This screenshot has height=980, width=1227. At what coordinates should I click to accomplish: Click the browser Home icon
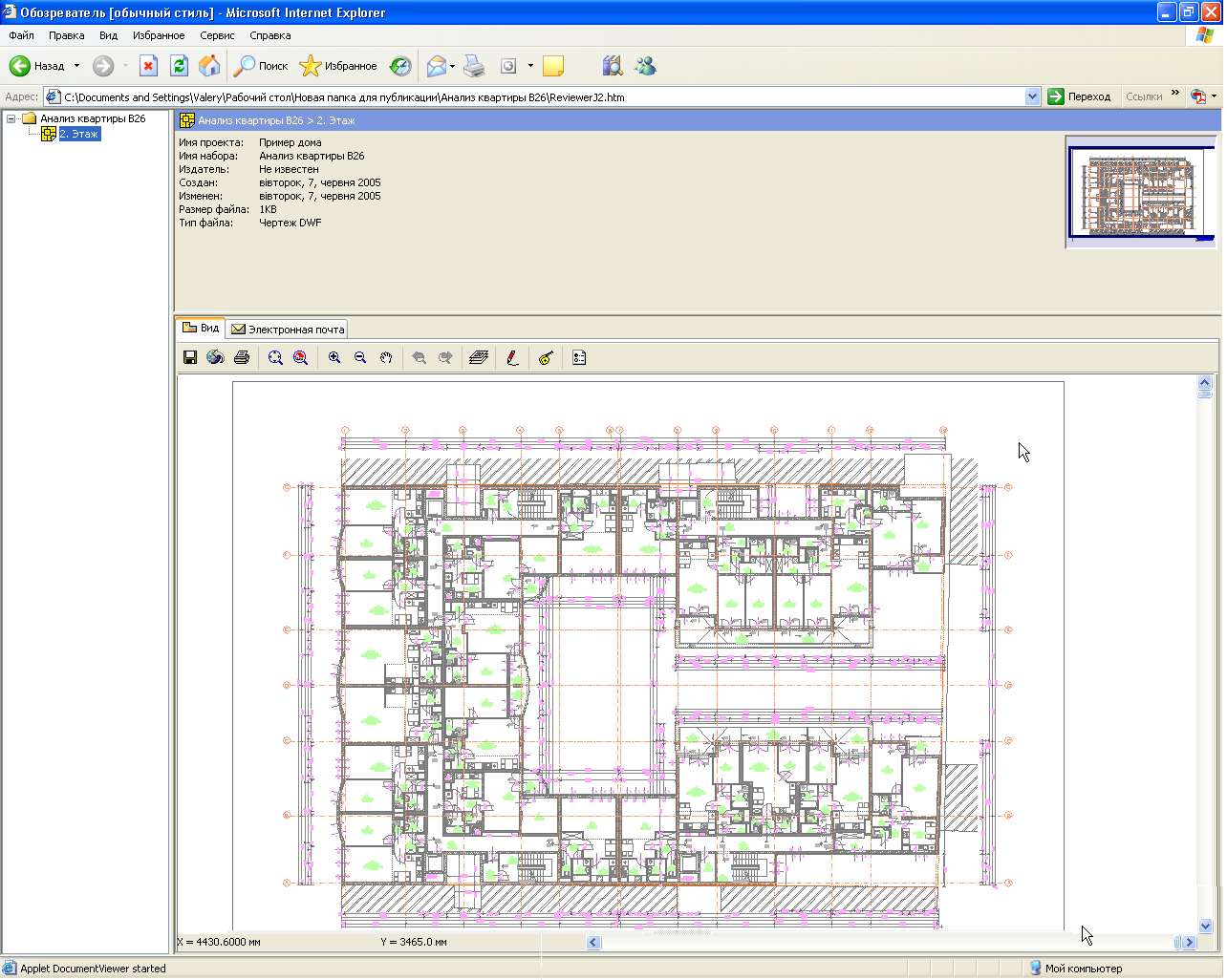point(209,66)
